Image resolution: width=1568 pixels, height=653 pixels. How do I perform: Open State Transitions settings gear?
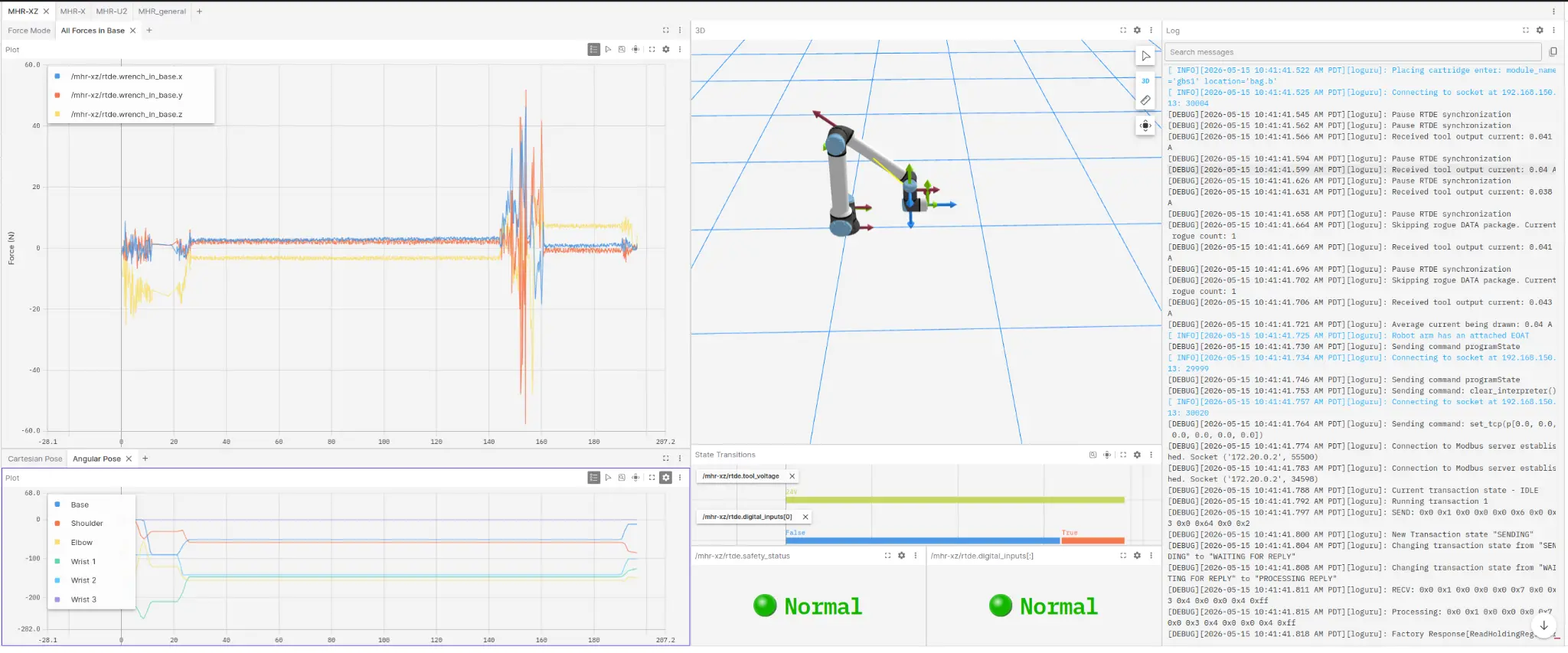point(1137,455)
